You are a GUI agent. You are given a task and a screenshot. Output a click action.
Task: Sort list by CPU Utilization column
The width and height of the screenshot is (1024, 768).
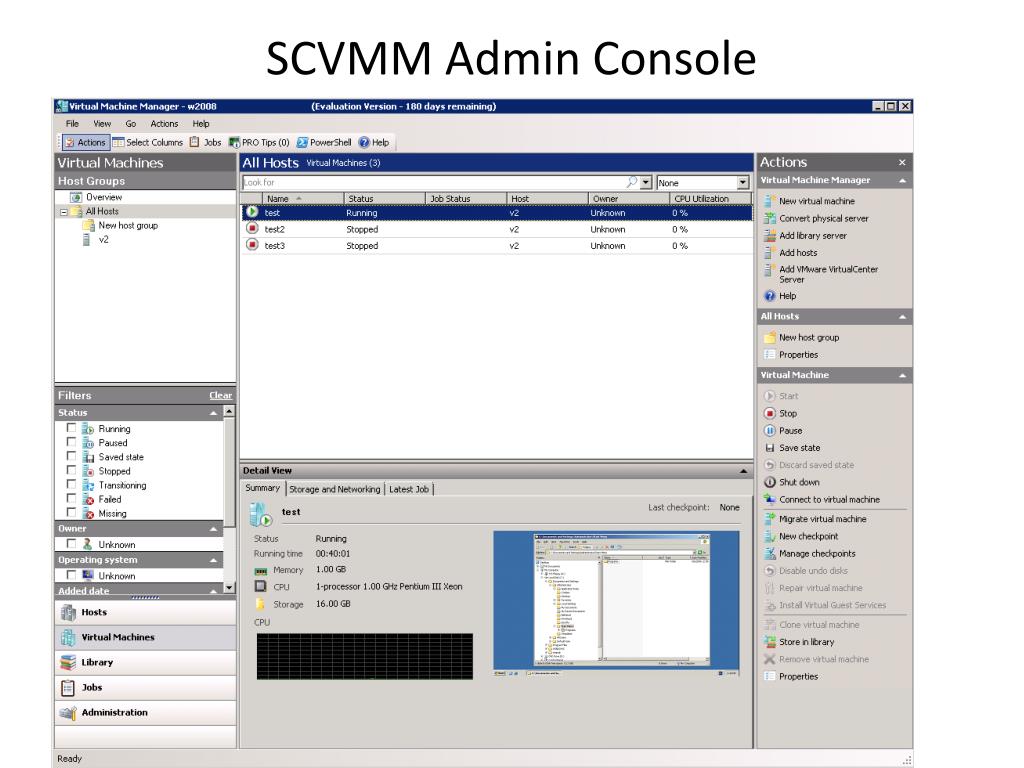(711, 199)
